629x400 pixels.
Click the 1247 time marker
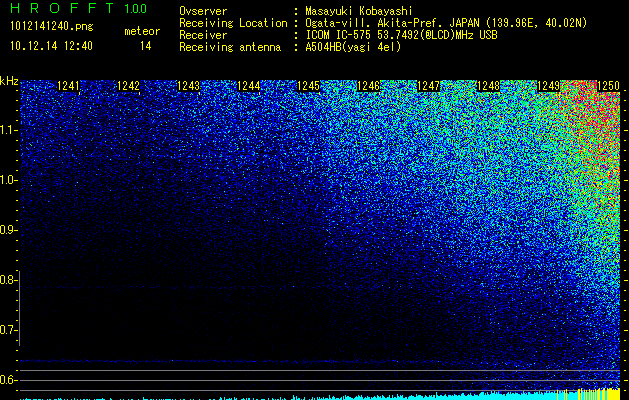click(x=428, y=86)
